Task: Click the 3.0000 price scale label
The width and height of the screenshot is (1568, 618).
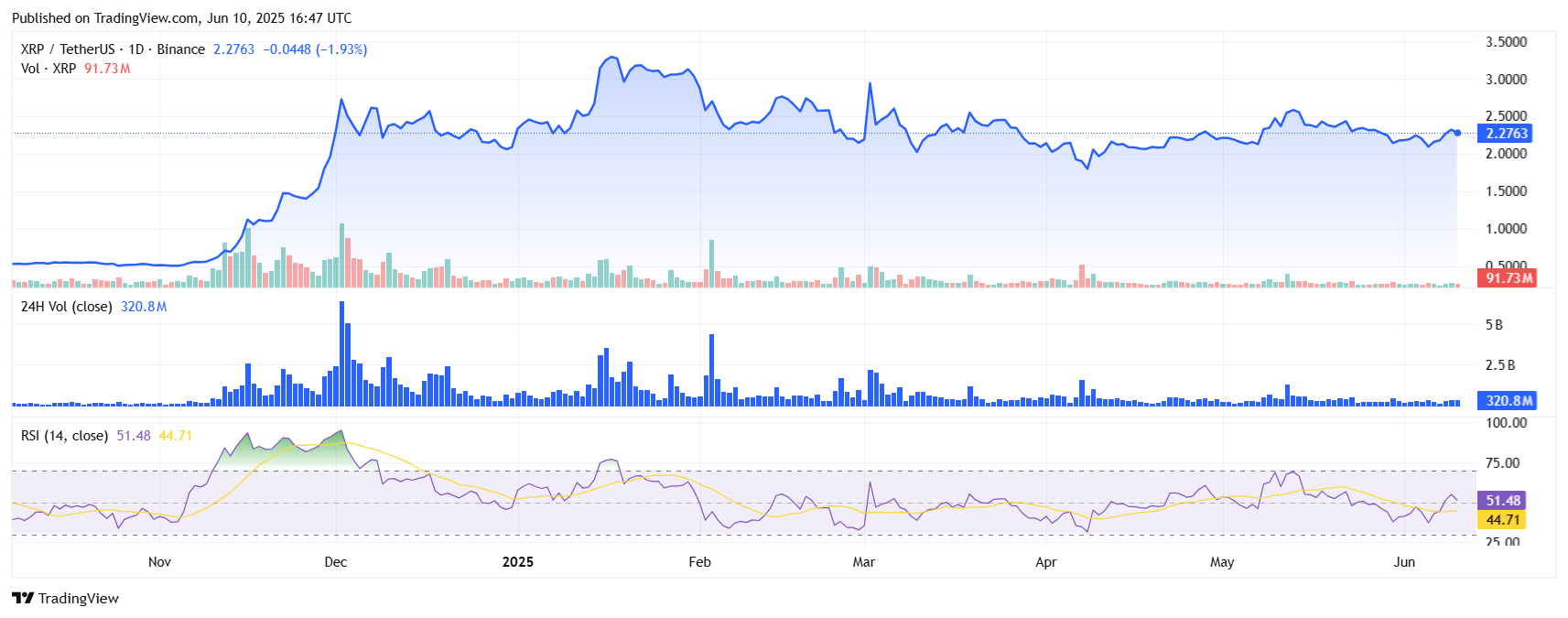Action: pyautogui.click(x=1506, y=80)
